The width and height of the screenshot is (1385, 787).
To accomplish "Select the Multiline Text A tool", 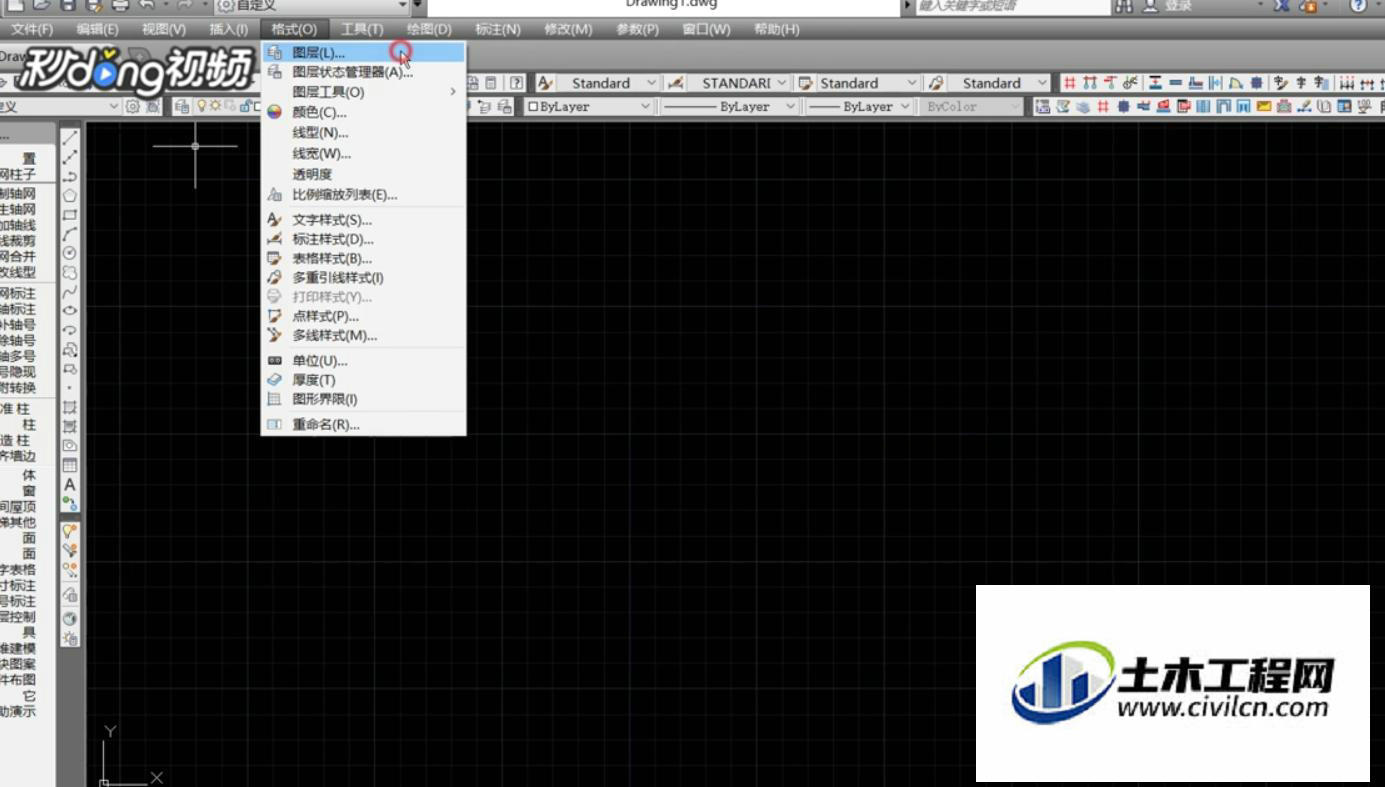I will pyautogui.click(x=70, y=485).
